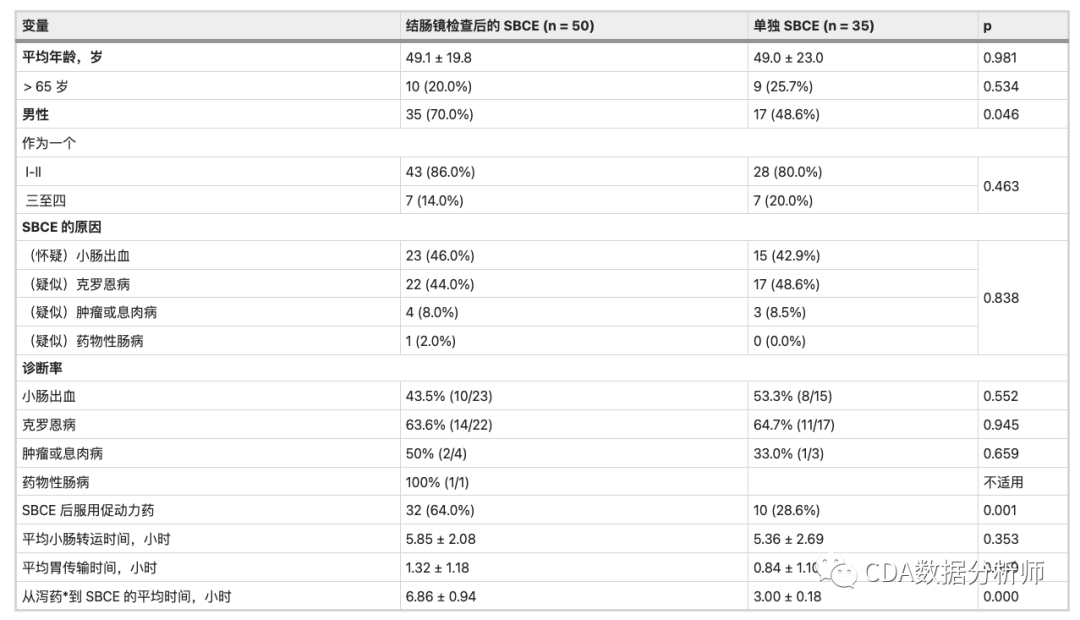Click the 结肠镜检查后的 SBCE (n = 50) header

click(498, 26)
